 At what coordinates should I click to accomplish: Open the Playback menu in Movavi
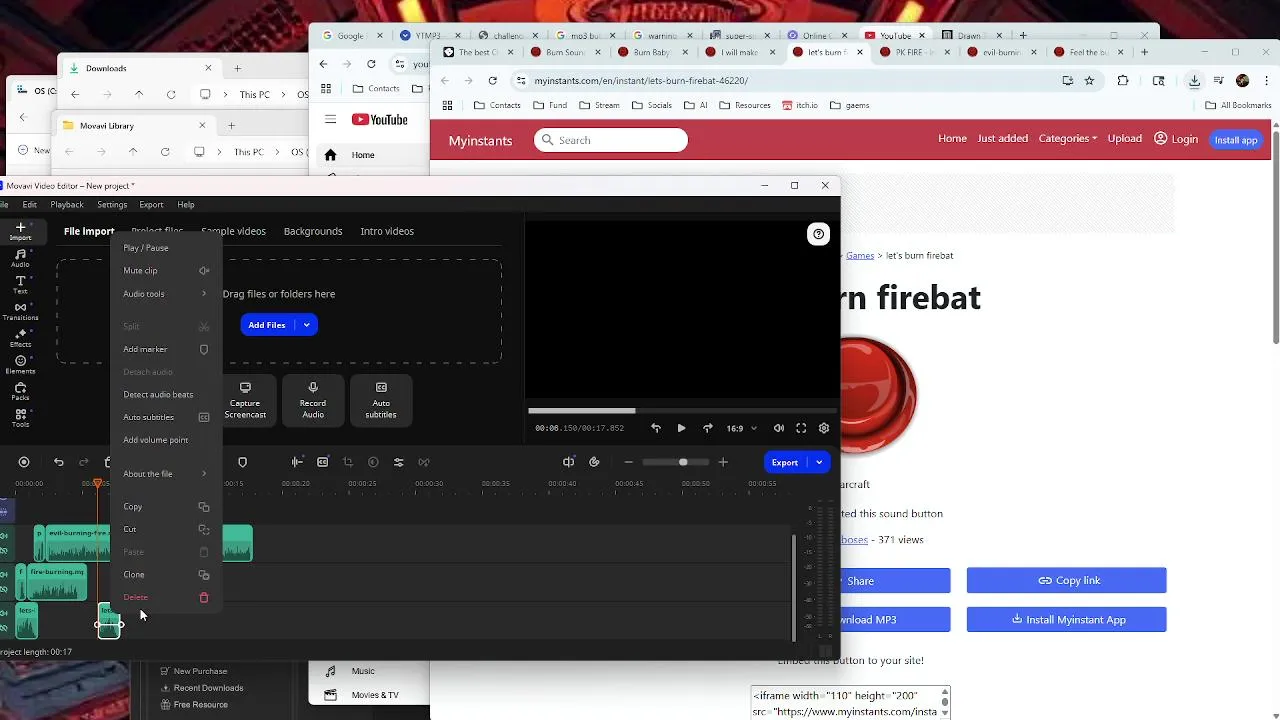67,205
